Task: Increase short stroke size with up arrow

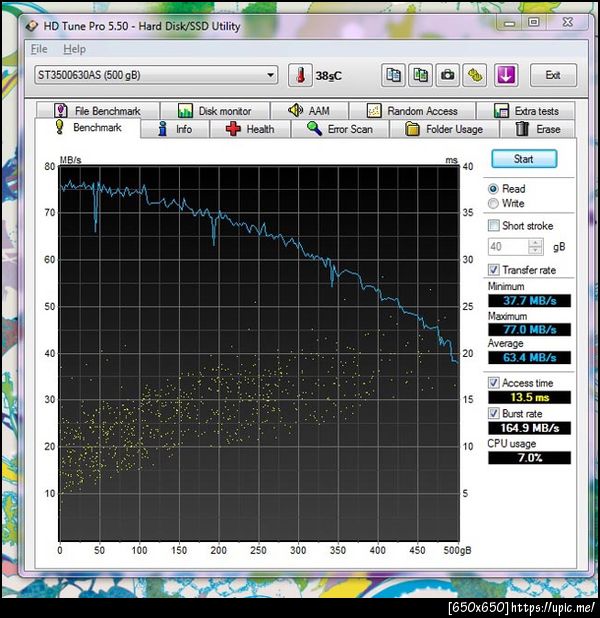Action: coord(535,243)
